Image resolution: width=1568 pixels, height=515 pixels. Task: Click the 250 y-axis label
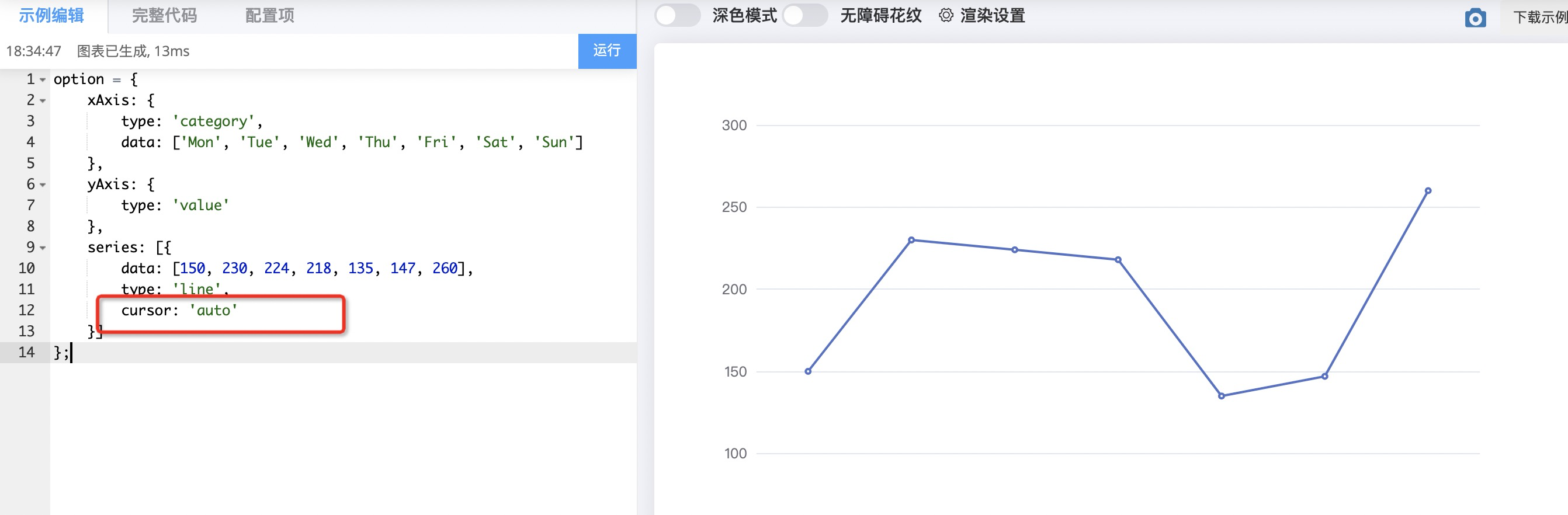(734, 207)
